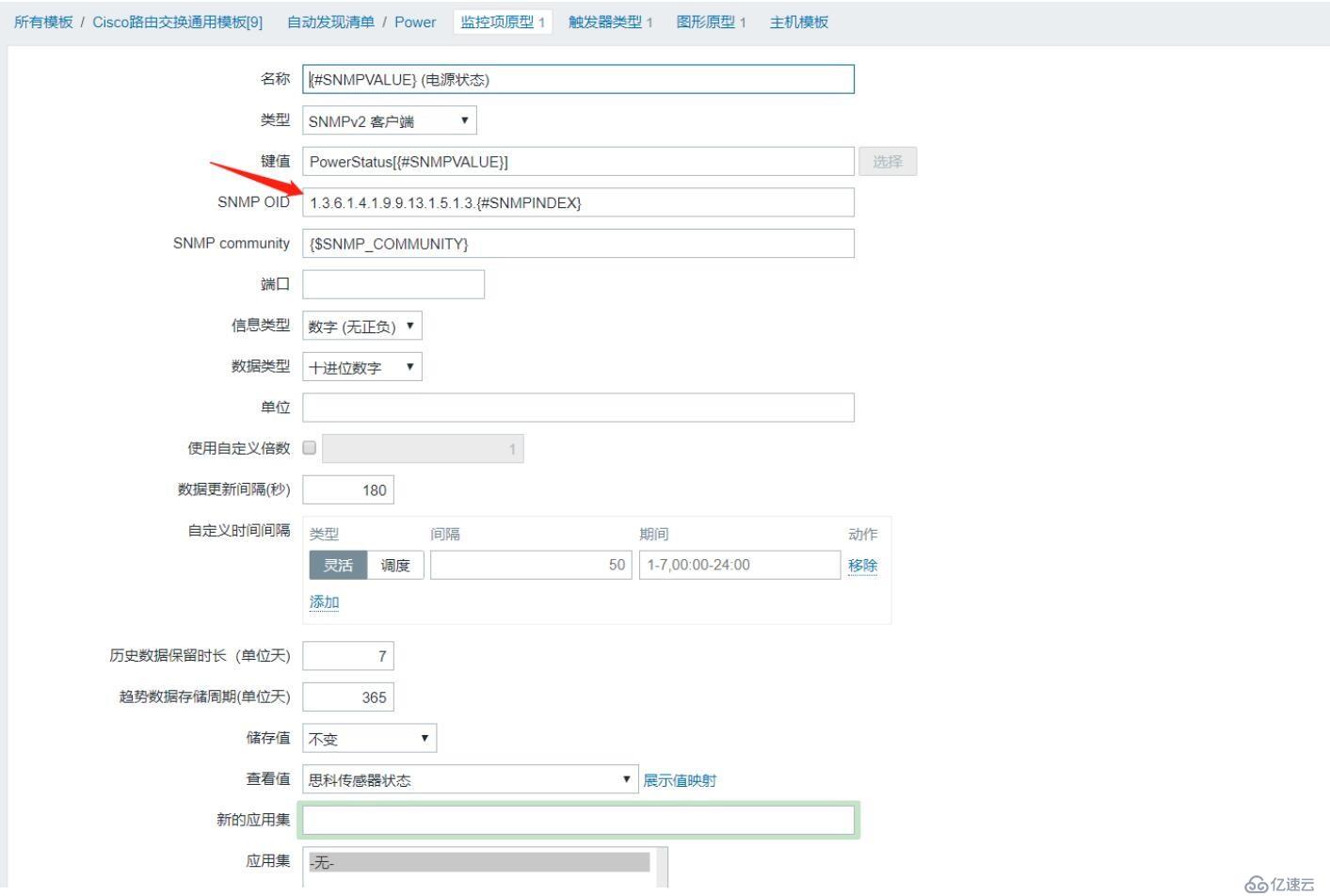
Task: Click 移除 to remove custom interval
Action: (862, 565)
